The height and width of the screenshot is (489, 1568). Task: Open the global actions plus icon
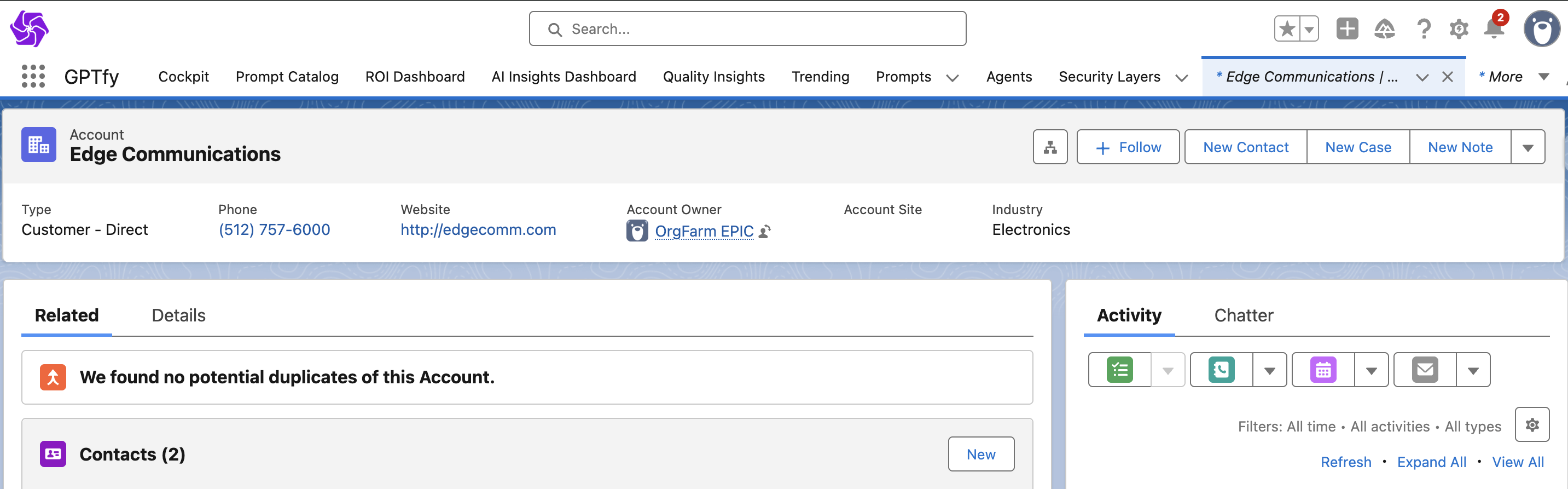point(1346,28)
